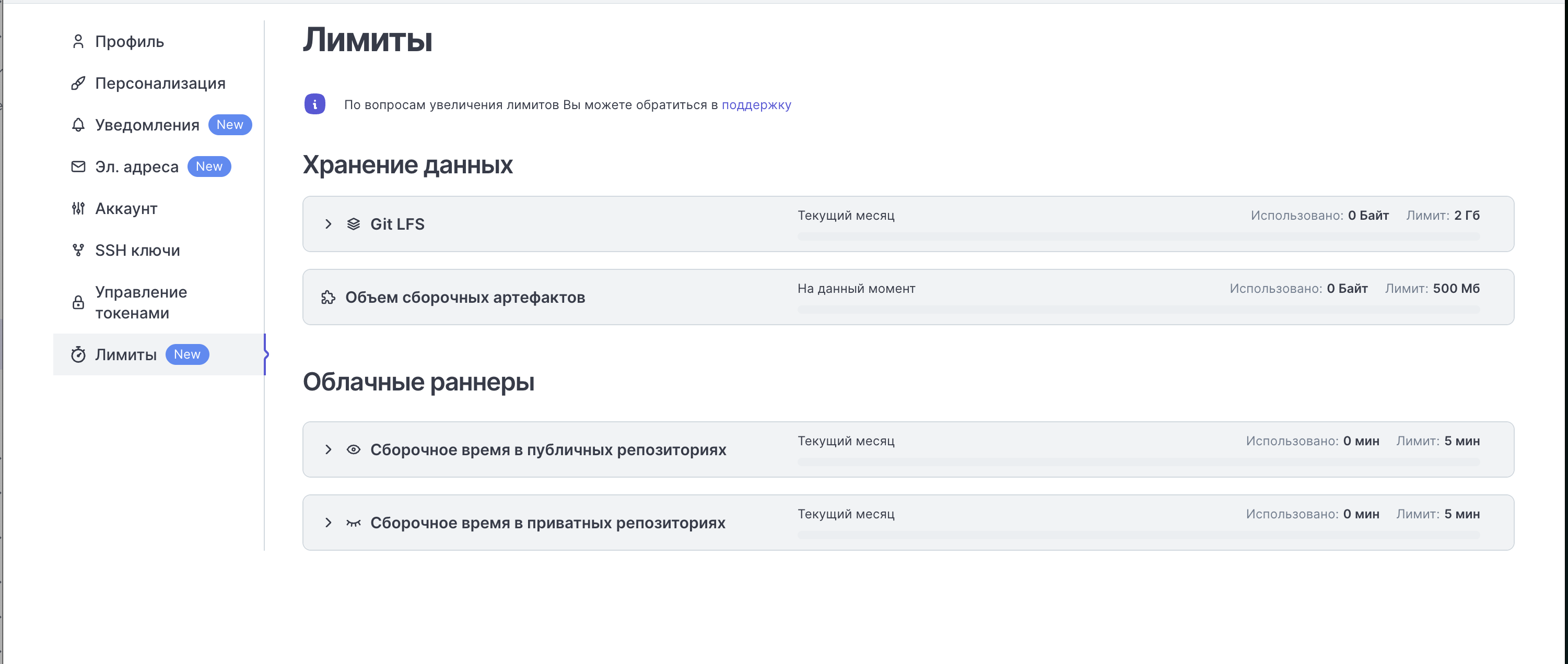Click the sliders icon beside Аккаунт
Image resolution: width=1568 pixels, height=664 pixels.
[78, 208]
